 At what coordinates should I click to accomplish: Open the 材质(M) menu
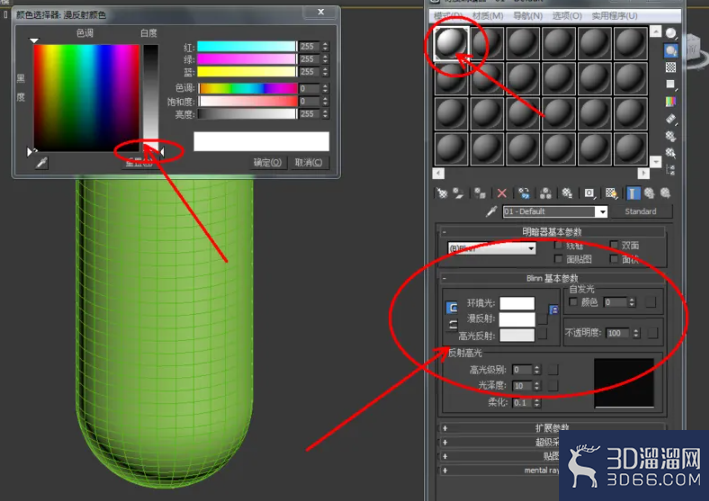coord(487,16)
